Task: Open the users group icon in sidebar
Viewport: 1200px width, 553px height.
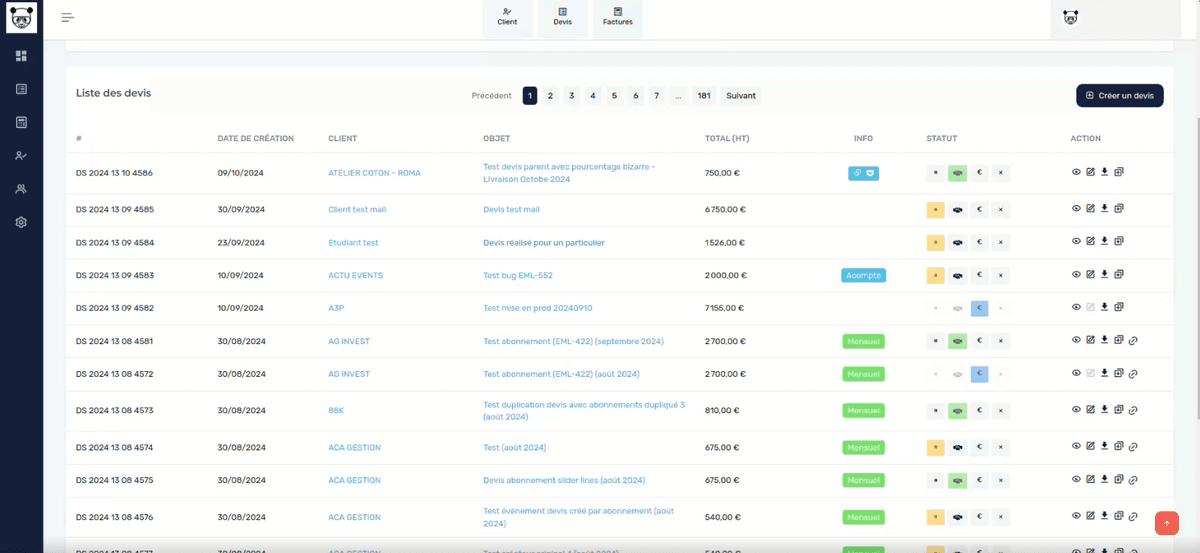Action: pyautogui.click(x=21, y=189)
